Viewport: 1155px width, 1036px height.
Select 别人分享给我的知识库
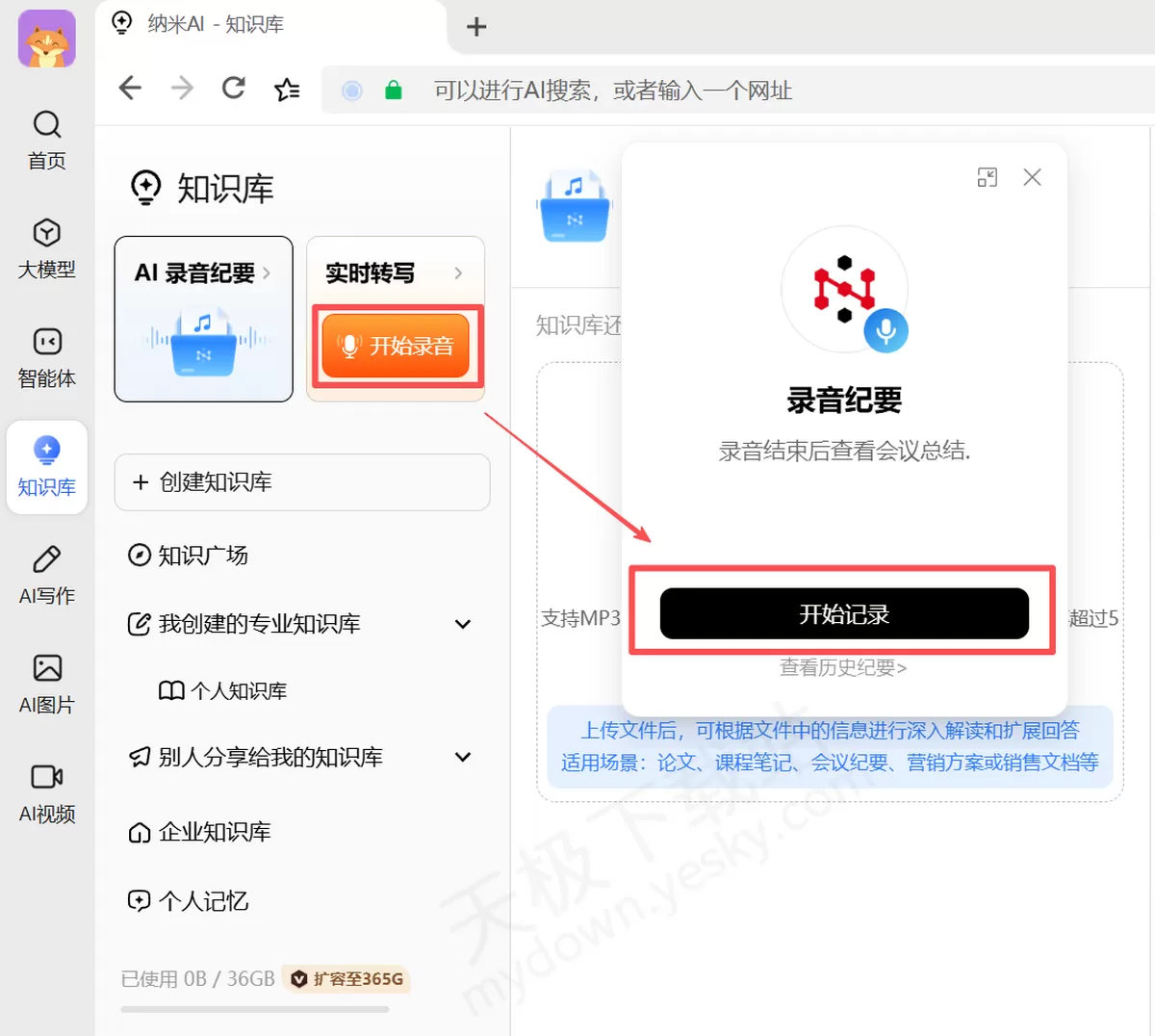tap(256, 758)
